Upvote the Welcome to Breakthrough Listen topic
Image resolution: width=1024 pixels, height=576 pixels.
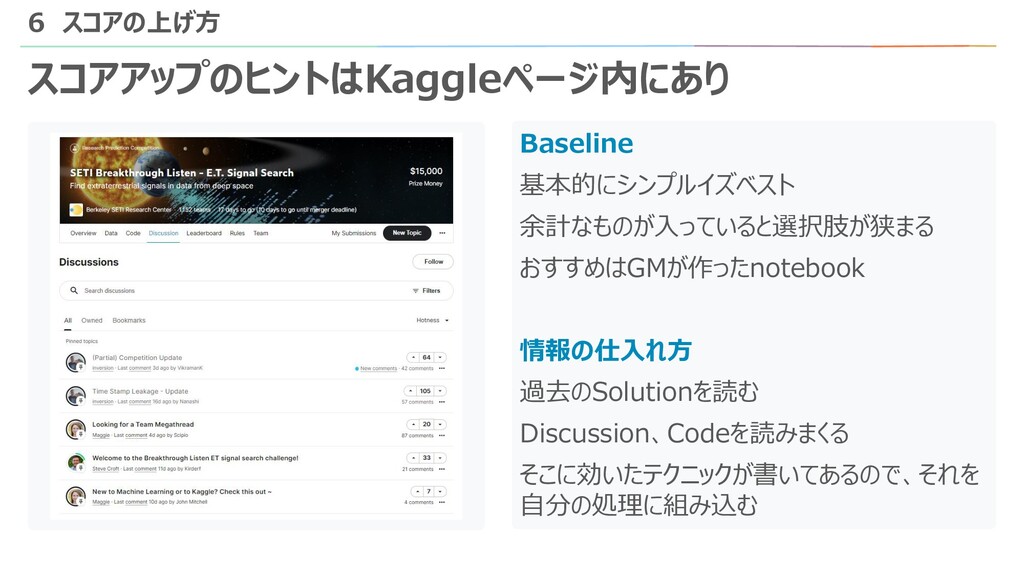tap(413, 458)
